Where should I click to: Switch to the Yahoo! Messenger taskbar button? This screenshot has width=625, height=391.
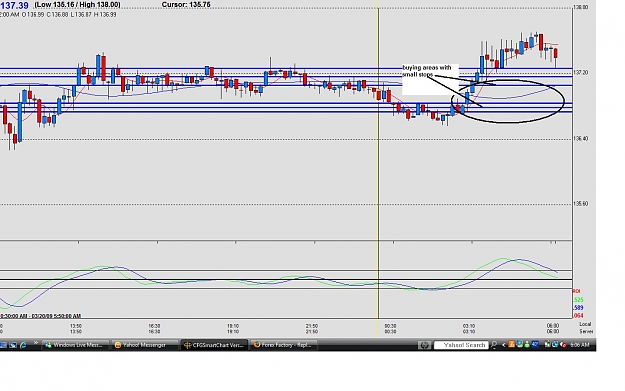(144, 345)
